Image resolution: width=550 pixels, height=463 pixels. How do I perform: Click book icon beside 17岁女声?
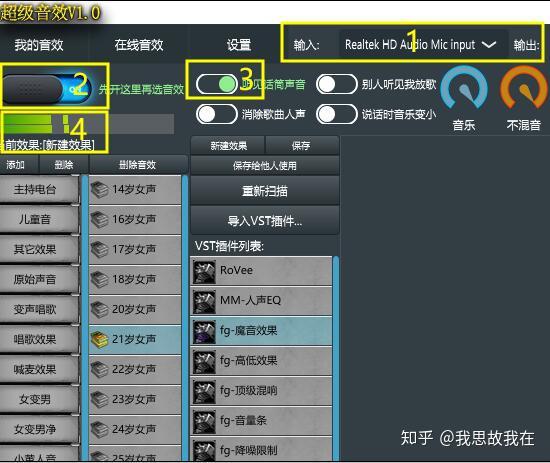point(99,249)
